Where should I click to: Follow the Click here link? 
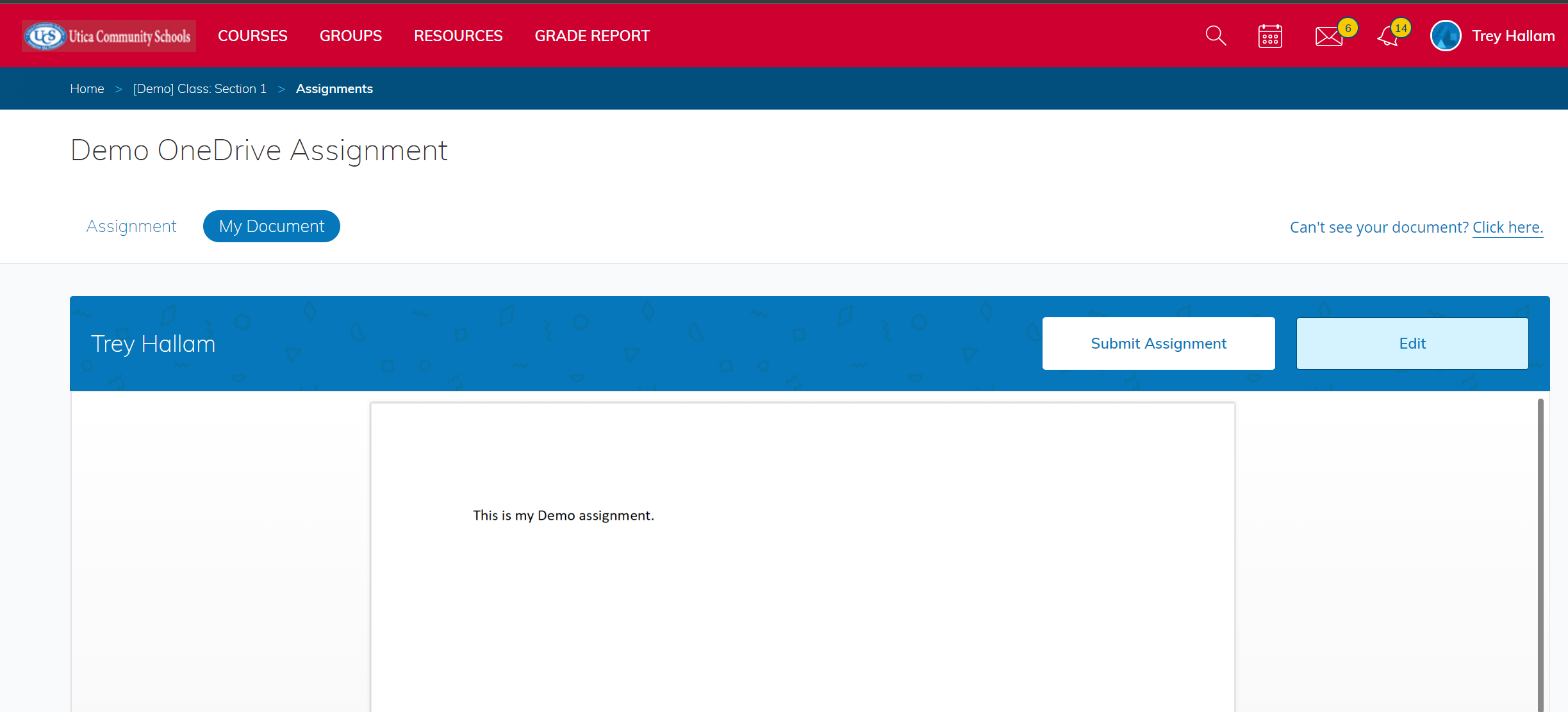pyautogui.click(x=1507, y=228)
